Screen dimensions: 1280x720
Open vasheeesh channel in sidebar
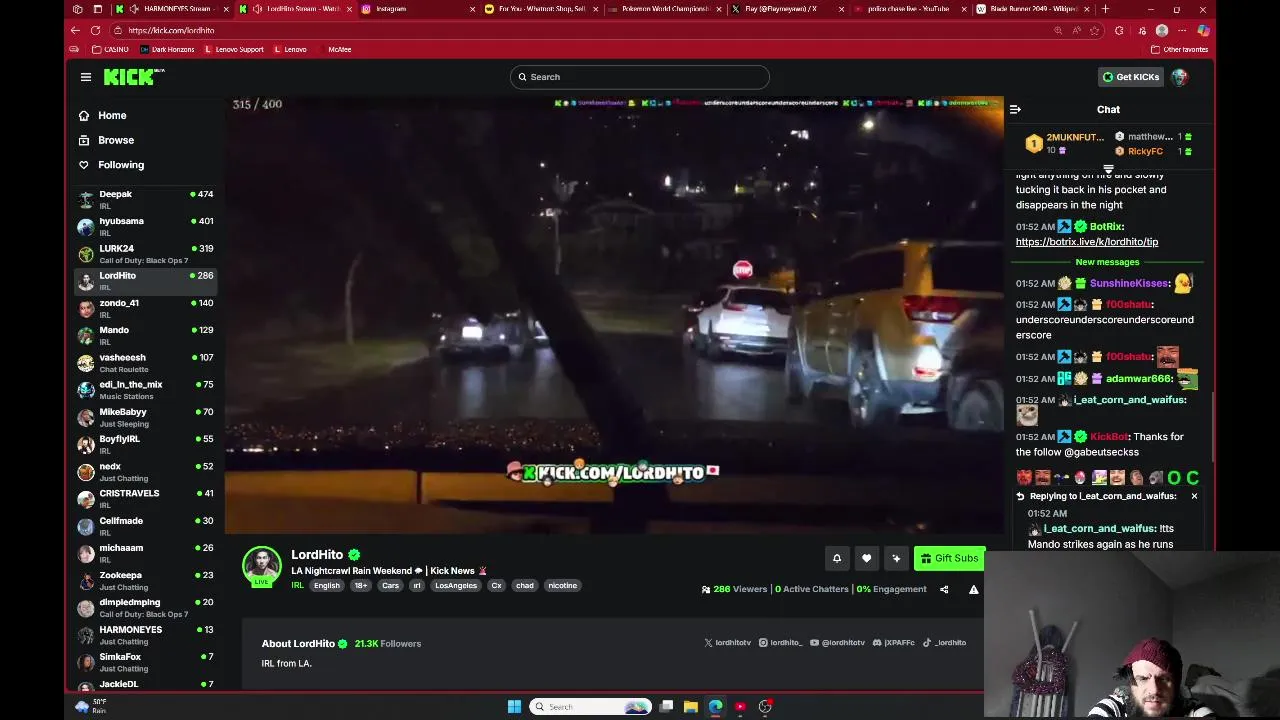click(x=146, y=363)
